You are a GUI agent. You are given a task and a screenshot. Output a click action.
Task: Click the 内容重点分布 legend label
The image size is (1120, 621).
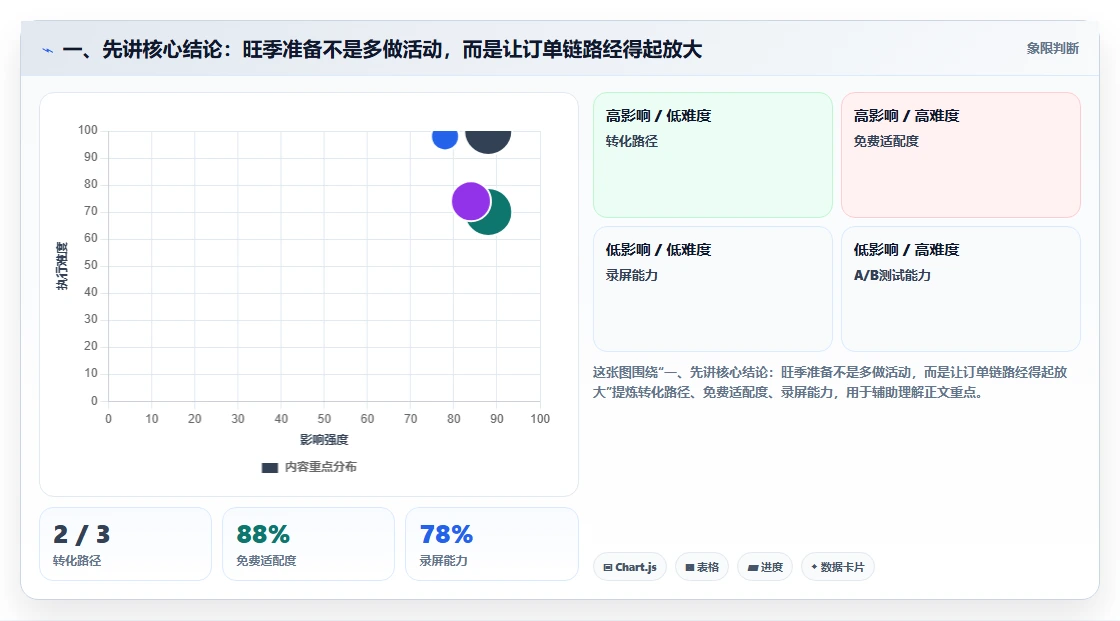(321, 467)
